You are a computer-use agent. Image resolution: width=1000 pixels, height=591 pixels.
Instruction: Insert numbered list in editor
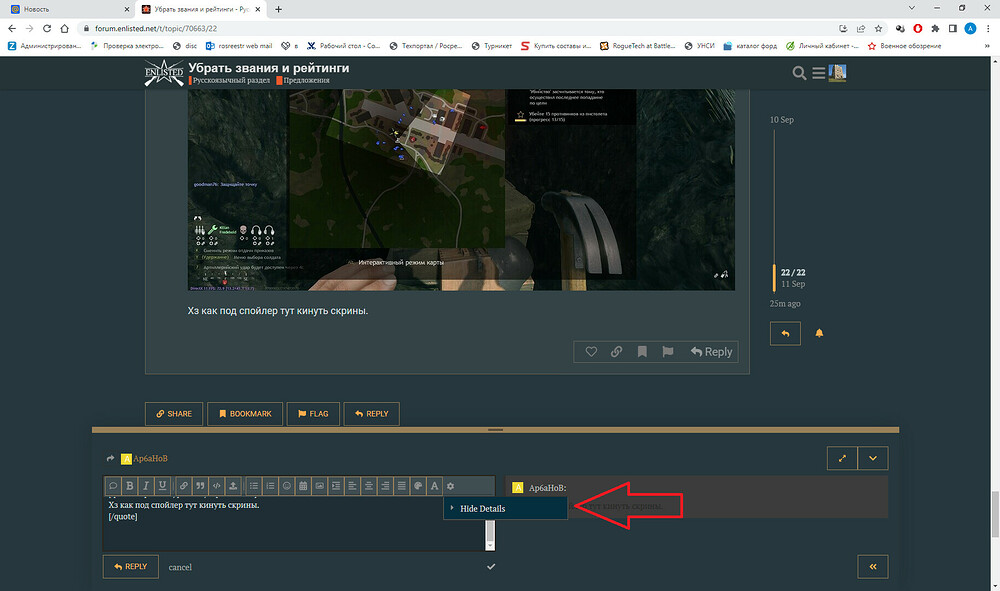click(270, 486)
